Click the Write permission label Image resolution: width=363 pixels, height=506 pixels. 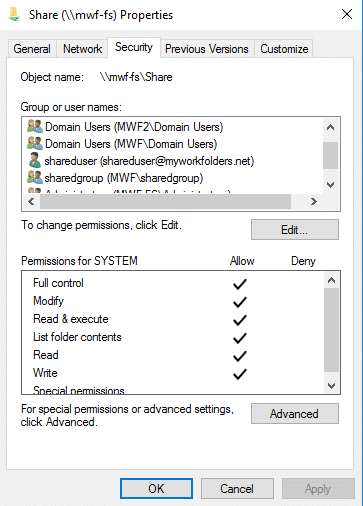click(x=45, y=373)
